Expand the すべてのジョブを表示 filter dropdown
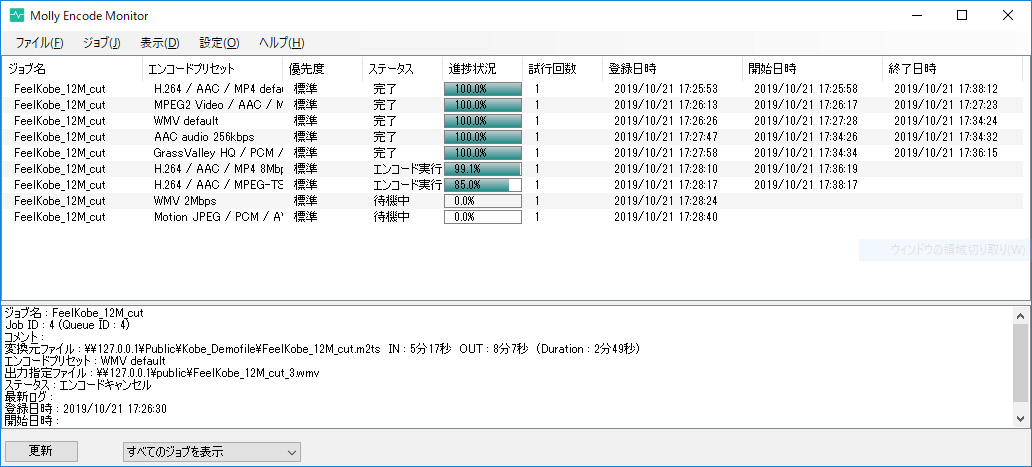The width and height of the screenshot is (1032, 467). tap(210, 452)
